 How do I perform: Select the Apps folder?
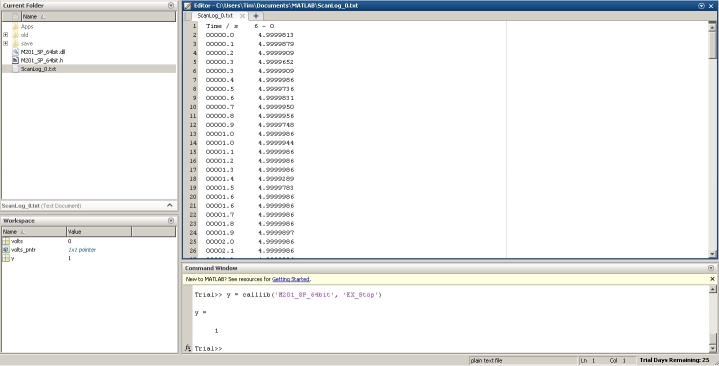click(x=27, y=27)
